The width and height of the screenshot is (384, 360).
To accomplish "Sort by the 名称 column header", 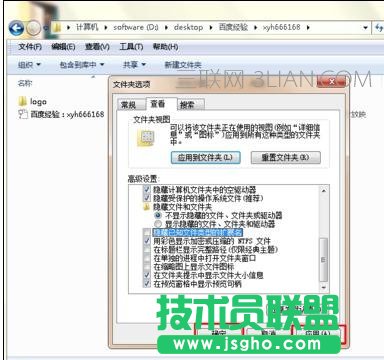I will 25,83.
